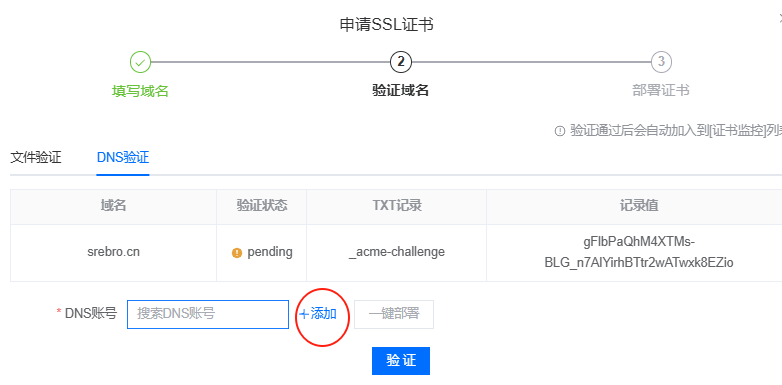Switch to the 文件验证 tab
The height and width of the screenshot is (385, 782).
click(36, 158)
